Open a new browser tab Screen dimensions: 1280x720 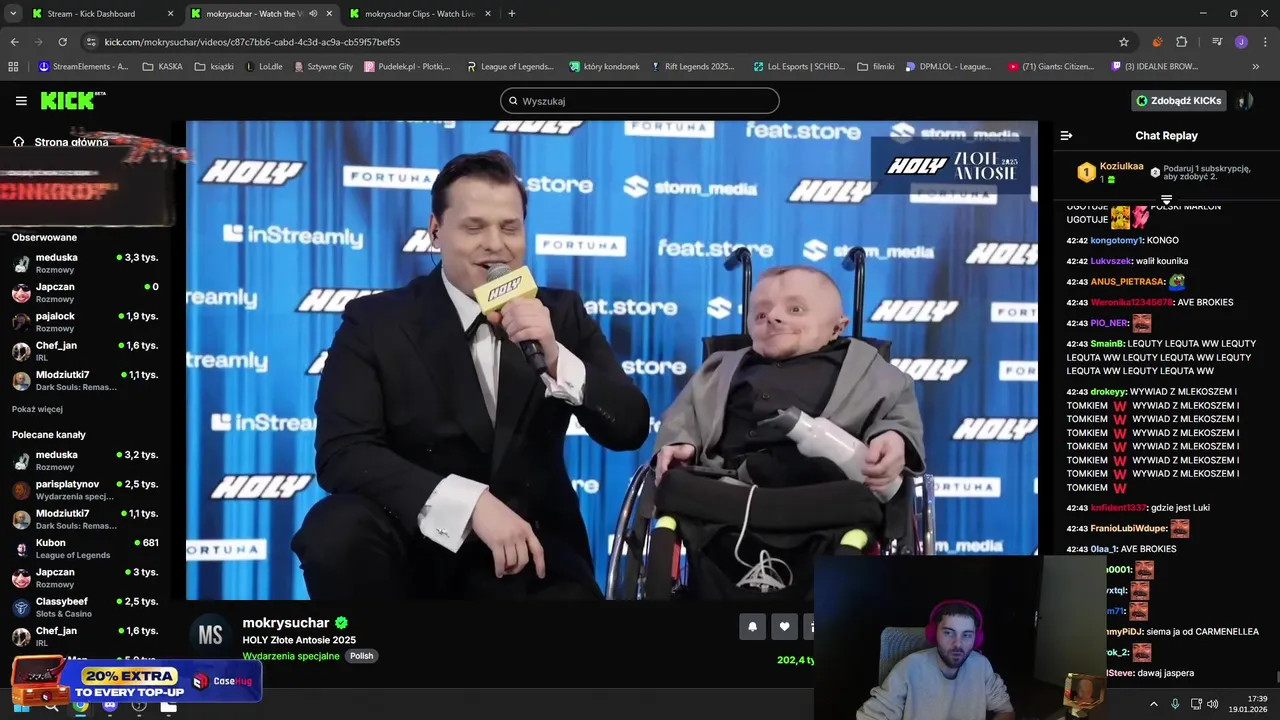coord(511,14)
